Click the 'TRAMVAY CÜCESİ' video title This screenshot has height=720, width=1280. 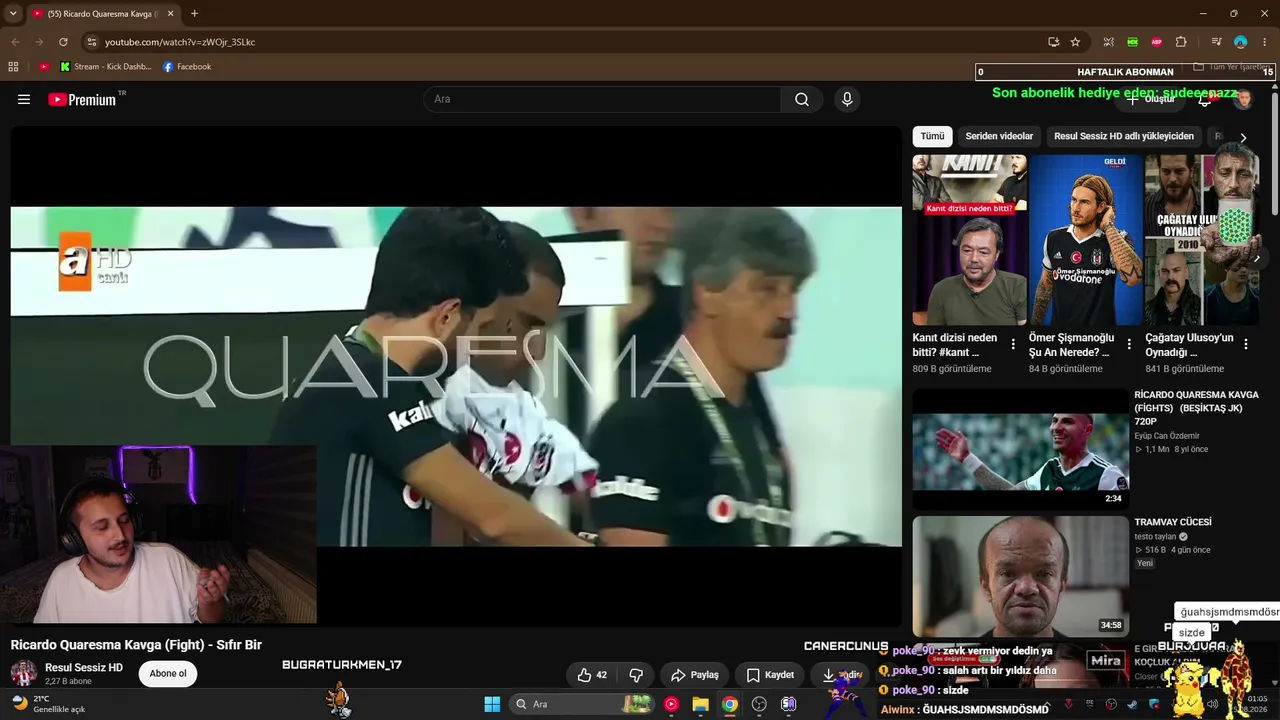tap(1173, 522)
